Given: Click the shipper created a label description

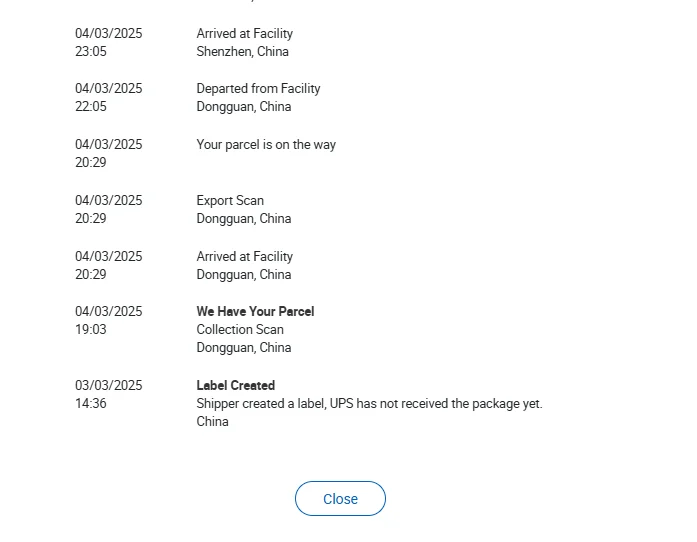Looking at the screenshot, I should tap(369, 403).
